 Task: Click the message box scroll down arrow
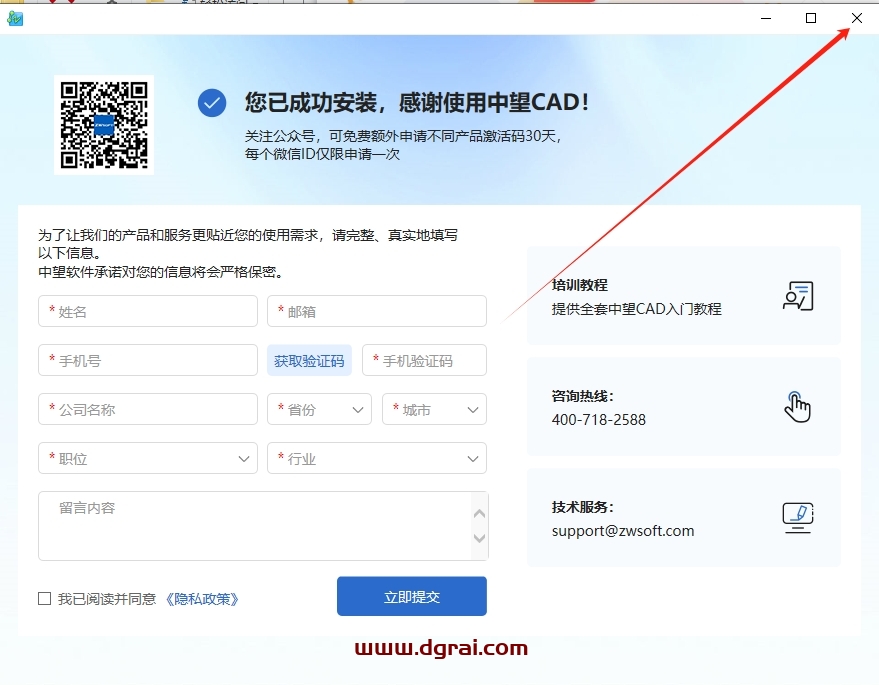point(479,538)
